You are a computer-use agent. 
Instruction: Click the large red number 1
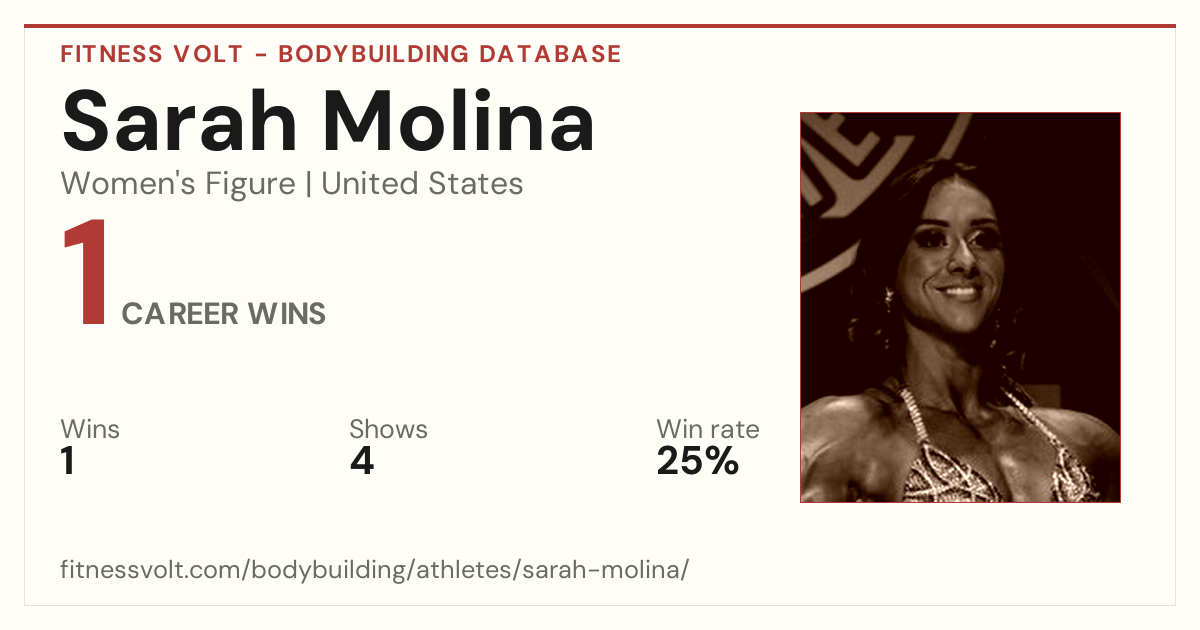(x=85, y=275)
